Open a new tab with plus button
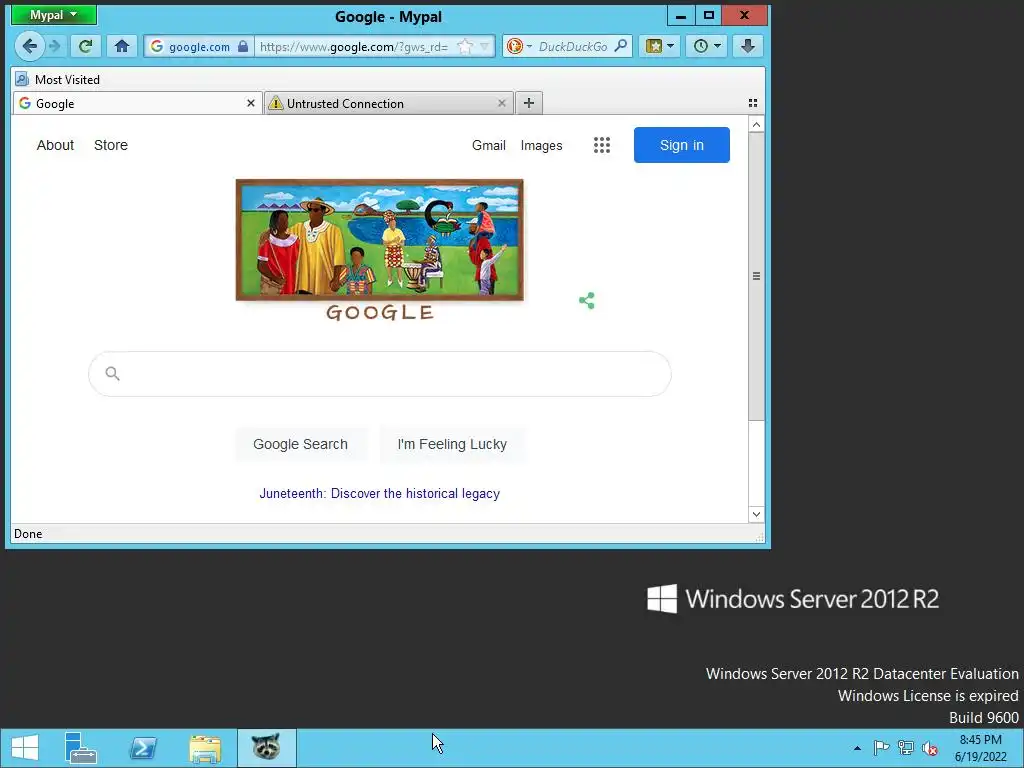The image size is (1024, 768). (x=529, y=103)
